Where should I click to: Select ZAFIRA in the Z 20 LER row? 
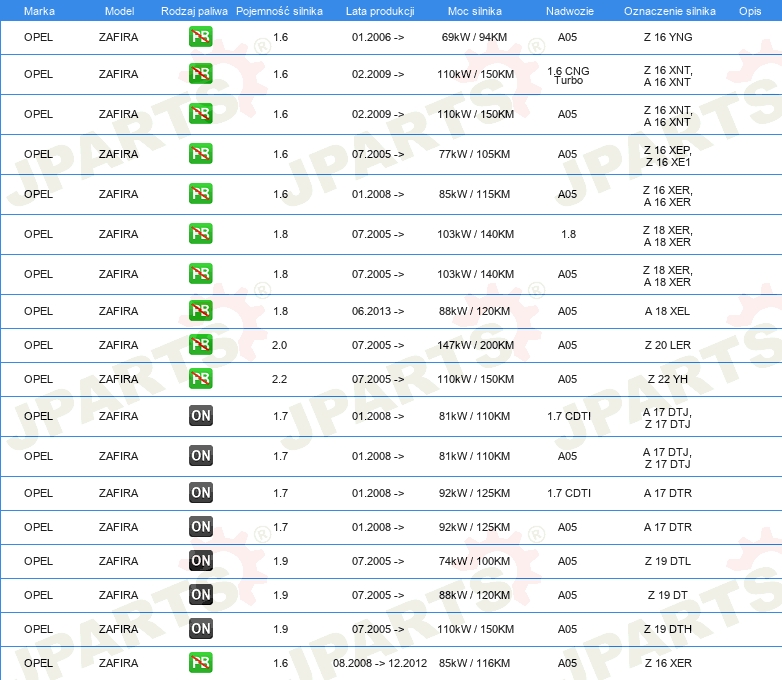118,345
